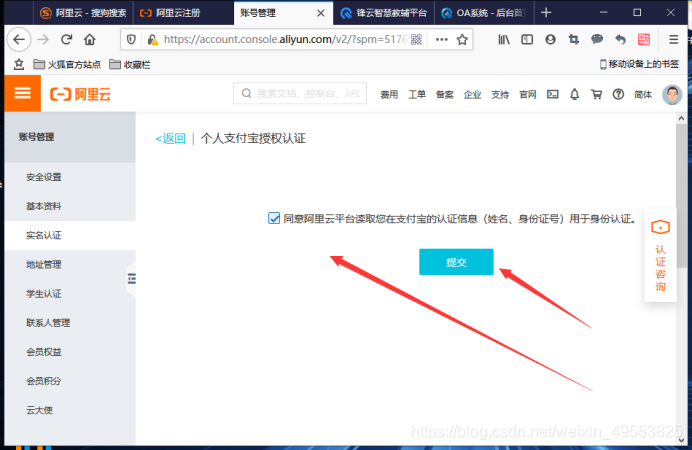
Task: Switch to the OA系统 tab
Action: click(485, 13)
